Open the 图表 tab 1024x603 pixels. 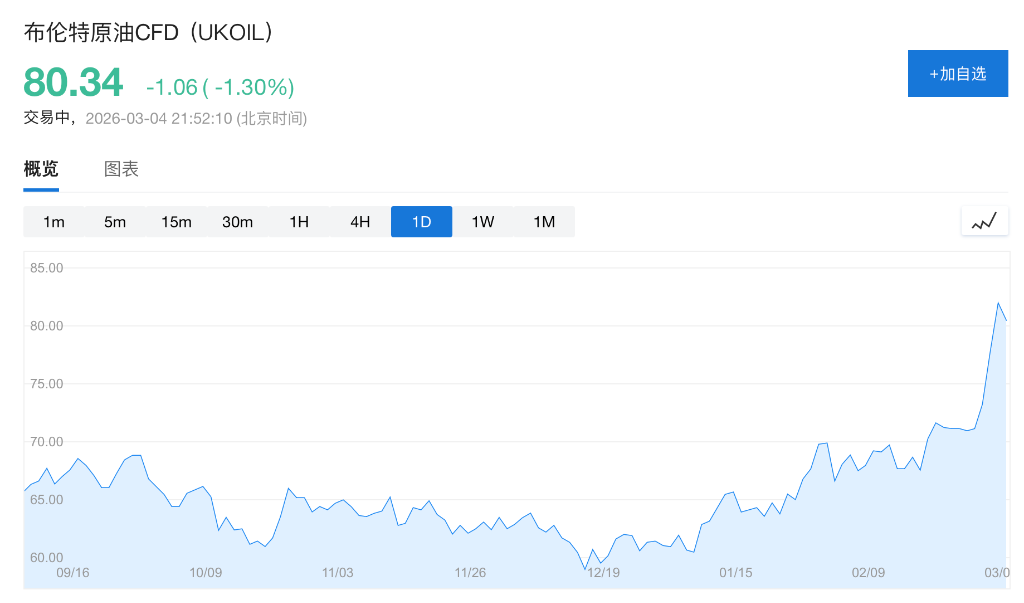[121, 169]
